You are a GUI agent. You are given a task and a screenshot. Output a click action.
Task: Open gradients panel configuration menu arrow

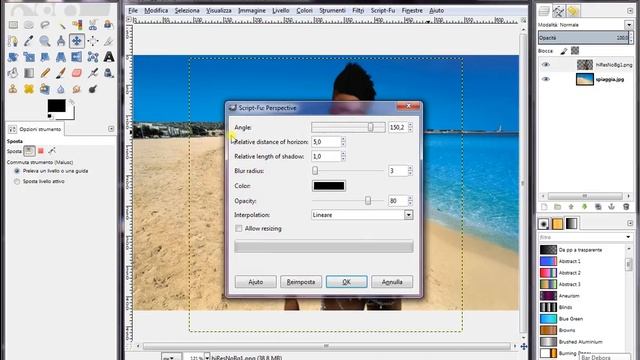coord(630,223)
